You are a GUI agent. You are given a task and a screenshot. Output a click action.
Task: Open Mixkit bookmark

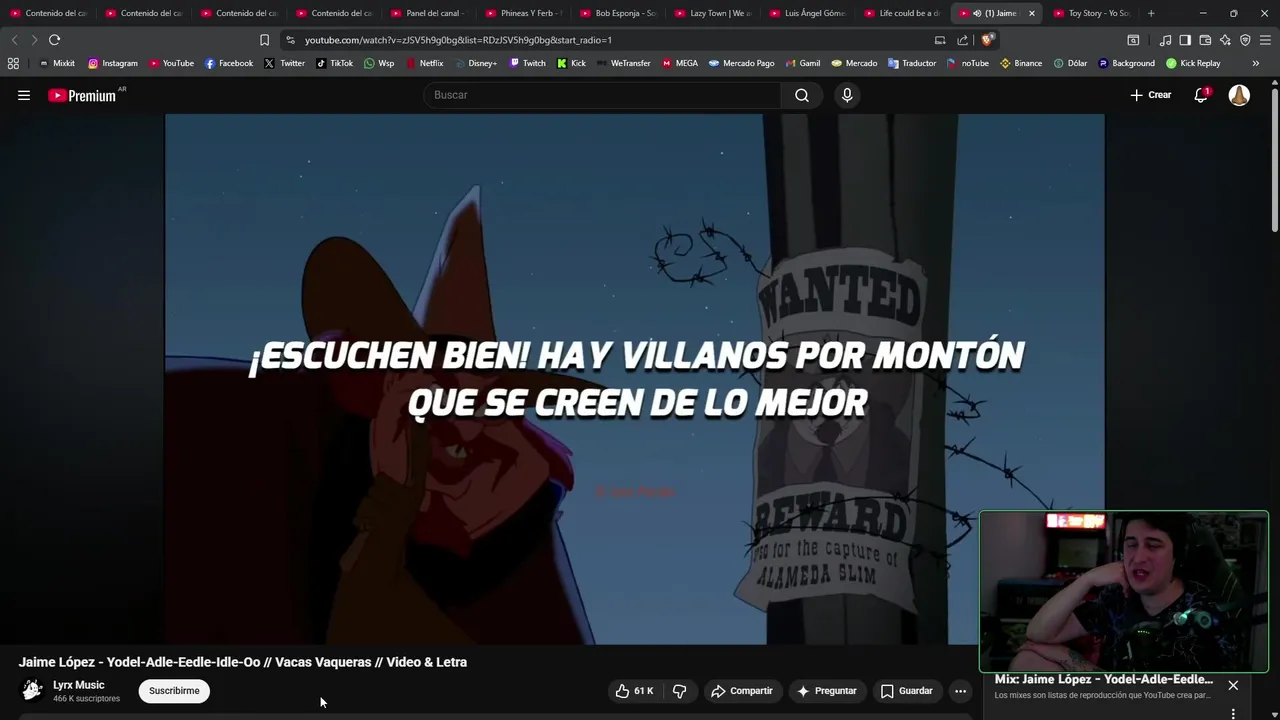[x=57, y=63]
